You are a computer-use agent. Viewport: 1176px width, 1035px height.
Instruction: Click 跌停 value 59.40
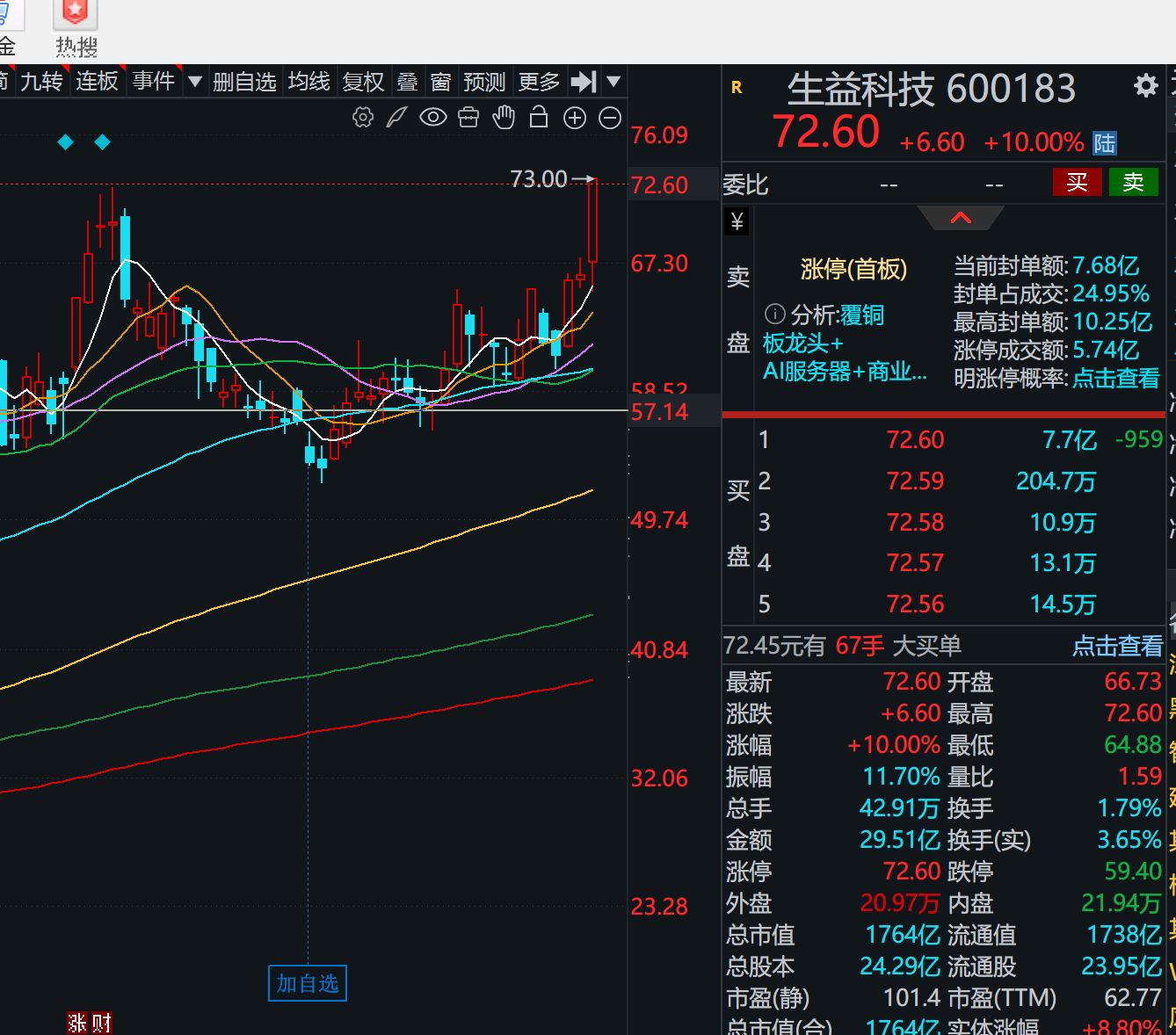point(1133,872)
